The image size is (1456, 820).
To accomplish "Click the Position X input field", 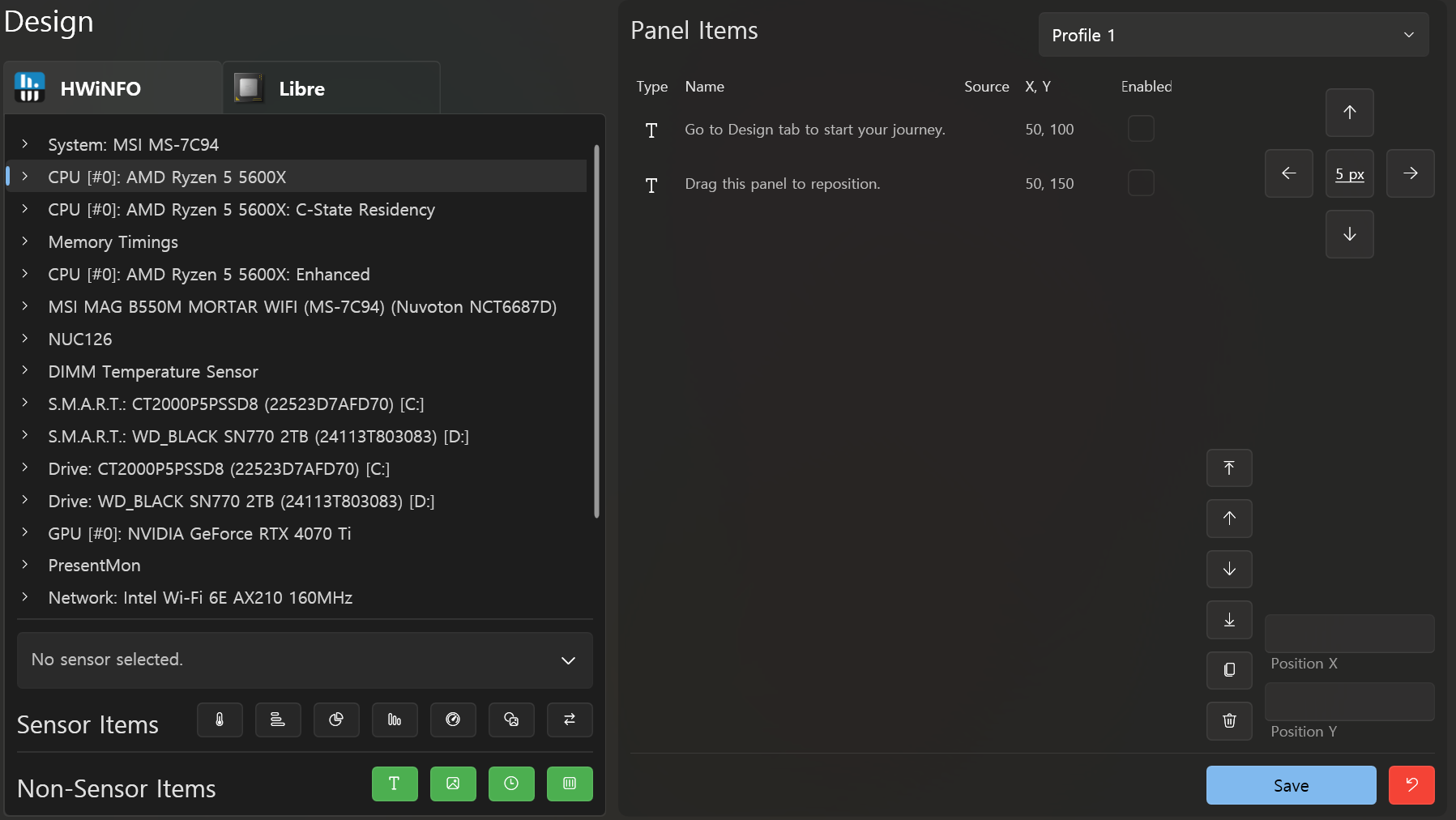I will 1349,634.
